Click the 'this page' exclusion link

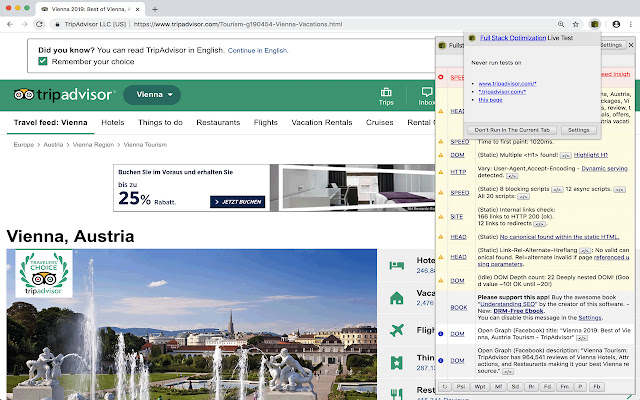tap(490, 100)
